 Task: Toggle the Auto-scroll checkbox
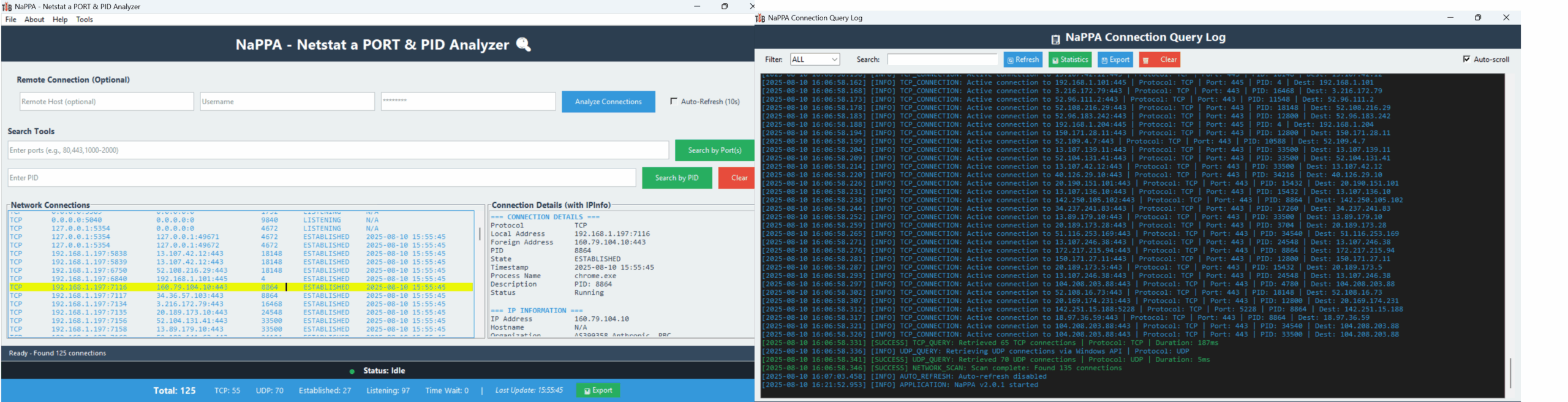1466,59
